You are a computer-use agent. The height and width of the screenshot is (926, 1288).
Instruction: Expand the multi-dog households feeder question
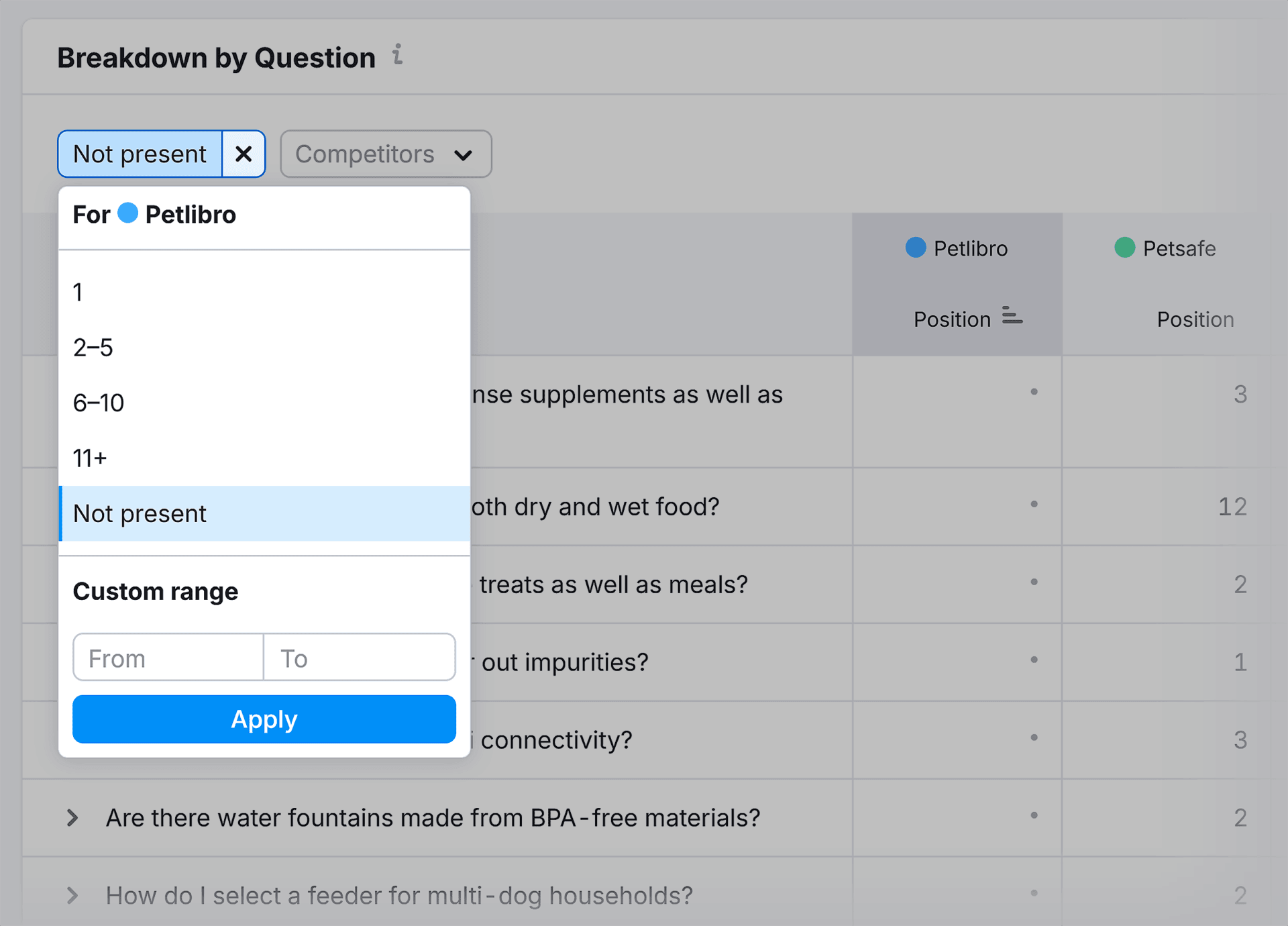(72, 896)
